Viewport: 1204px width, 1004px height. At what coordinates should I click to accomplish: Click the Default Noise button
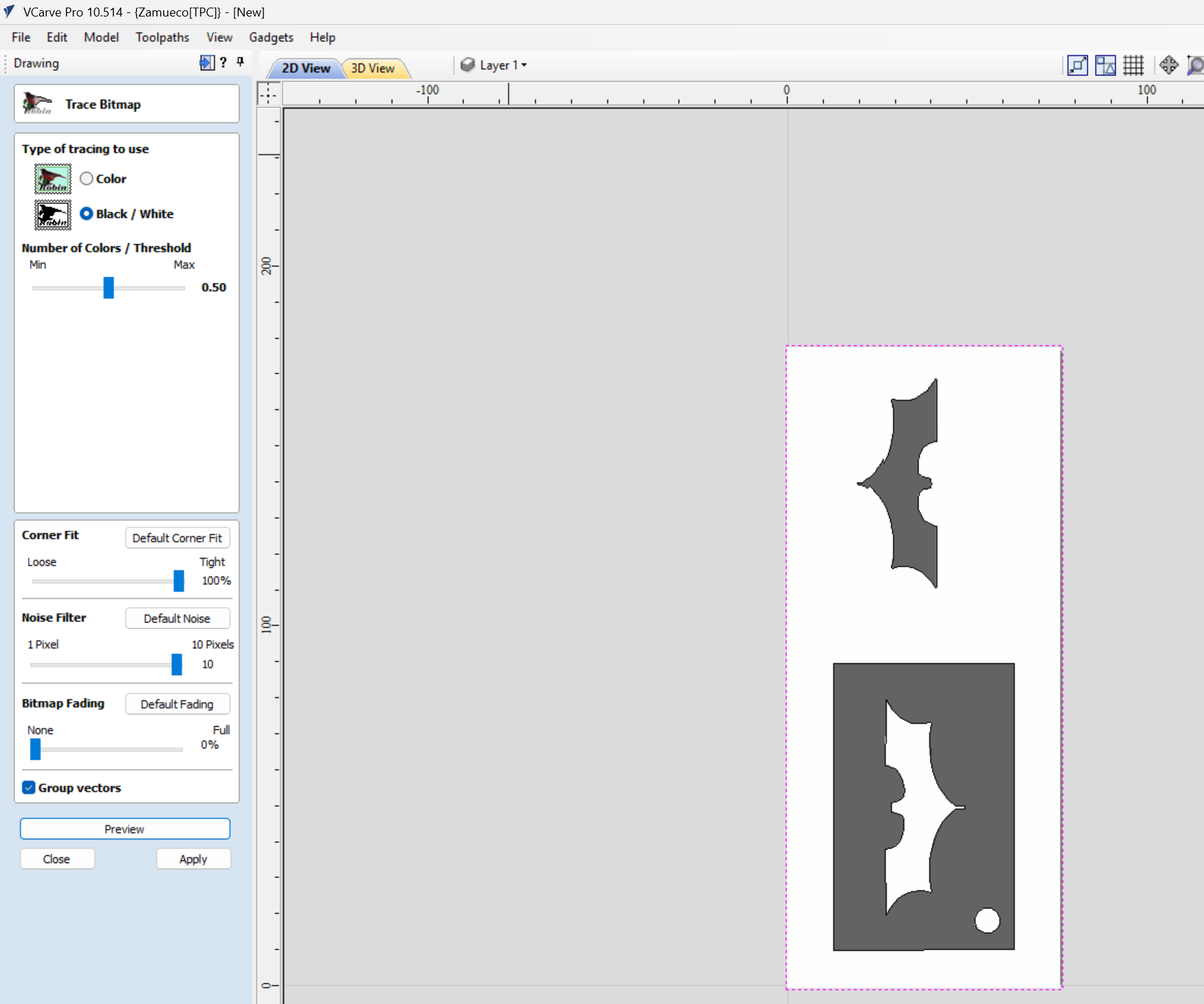click(178, 619)
